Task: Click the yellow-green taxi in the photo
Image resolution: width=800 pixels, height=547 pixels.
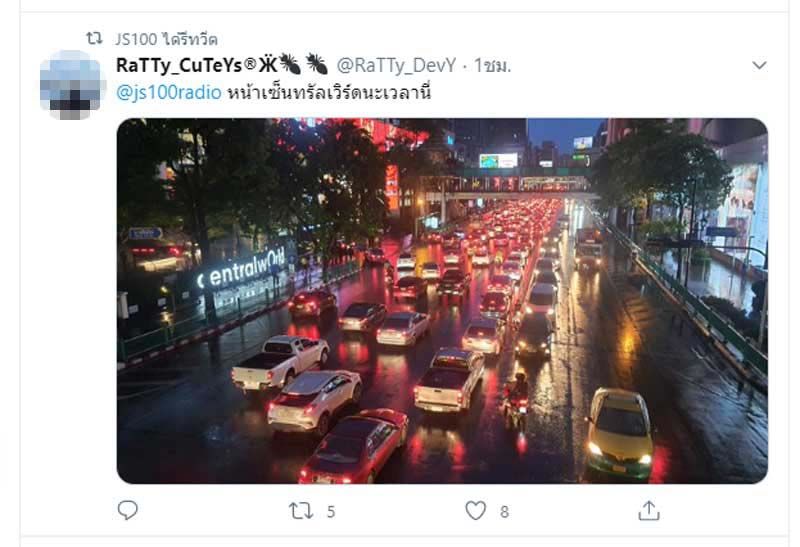Action: [x=619, y=433]
